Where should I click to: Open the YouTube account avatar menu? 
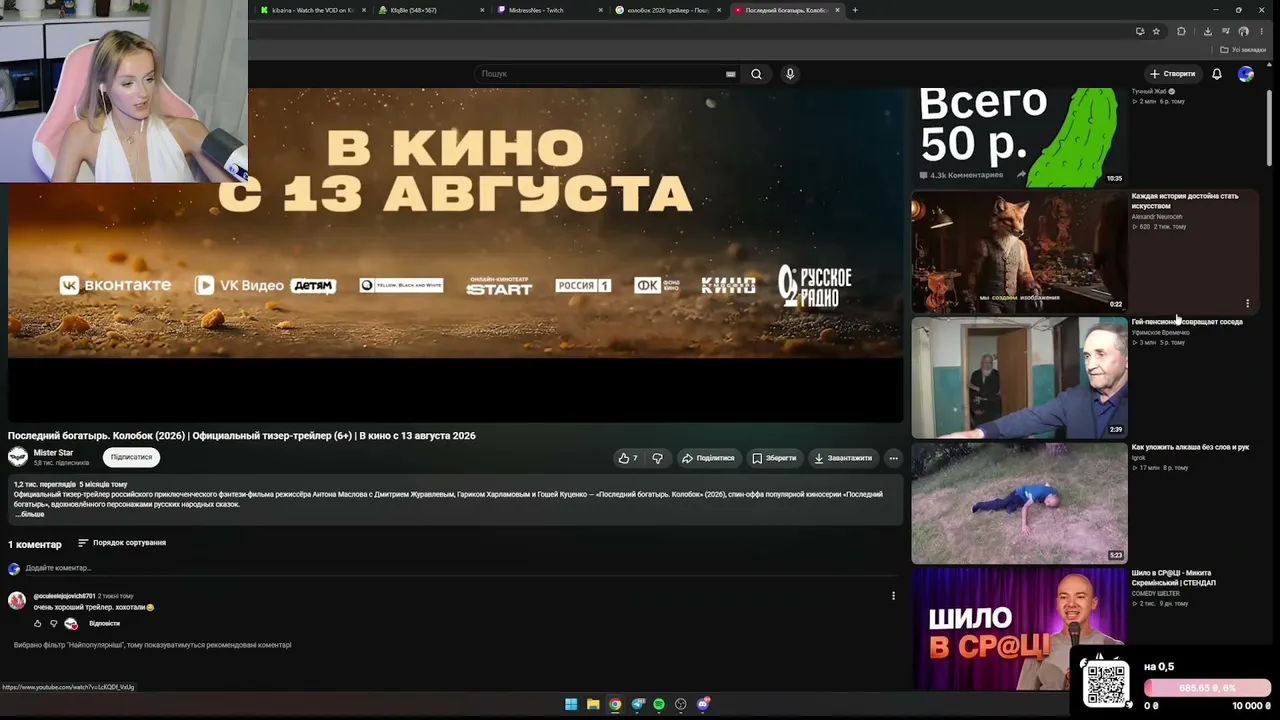tap(1246, 74)
